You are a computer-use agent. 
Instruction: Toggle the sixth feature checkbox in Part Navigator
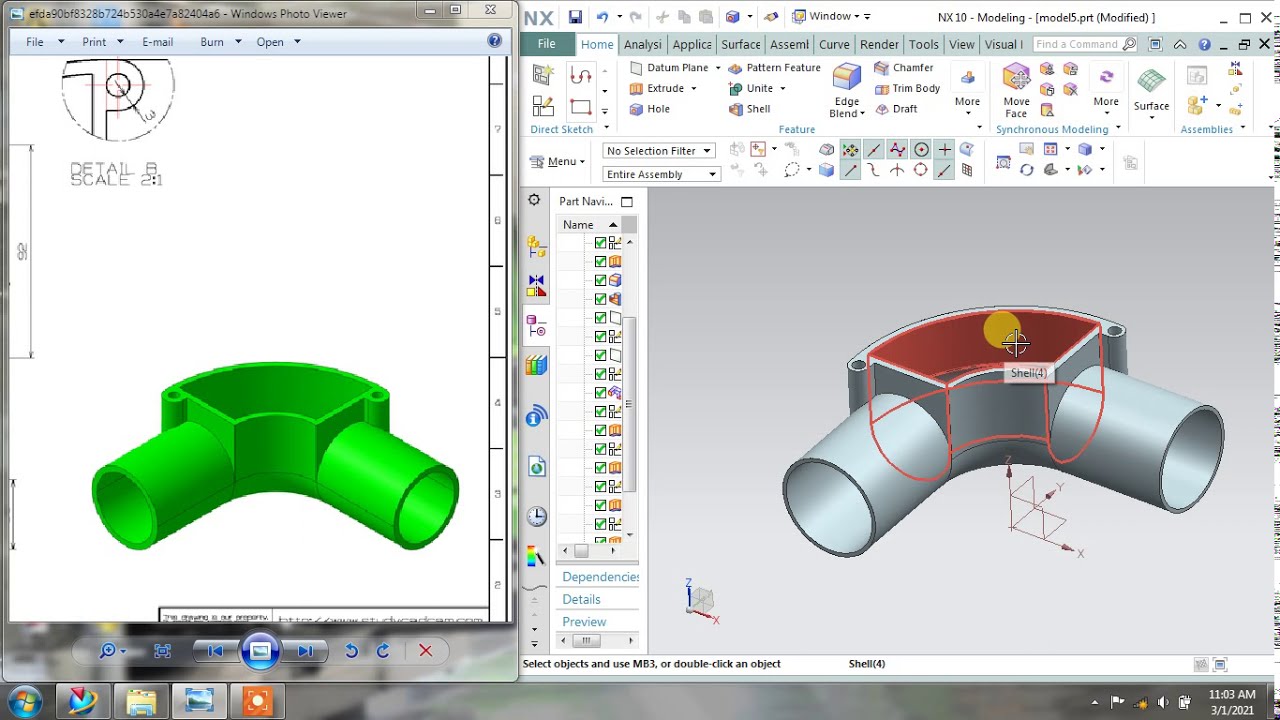600,336
